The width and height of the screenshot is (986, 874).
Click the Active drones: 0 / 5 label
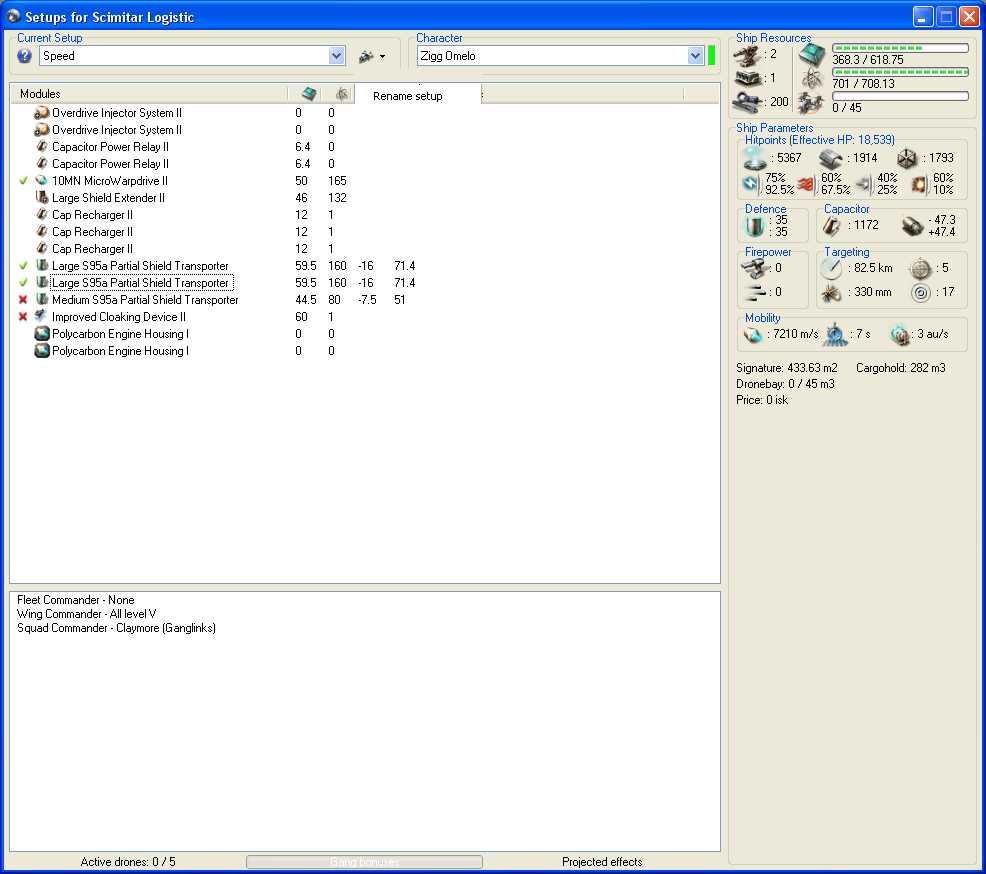click(x=128, y=861)
